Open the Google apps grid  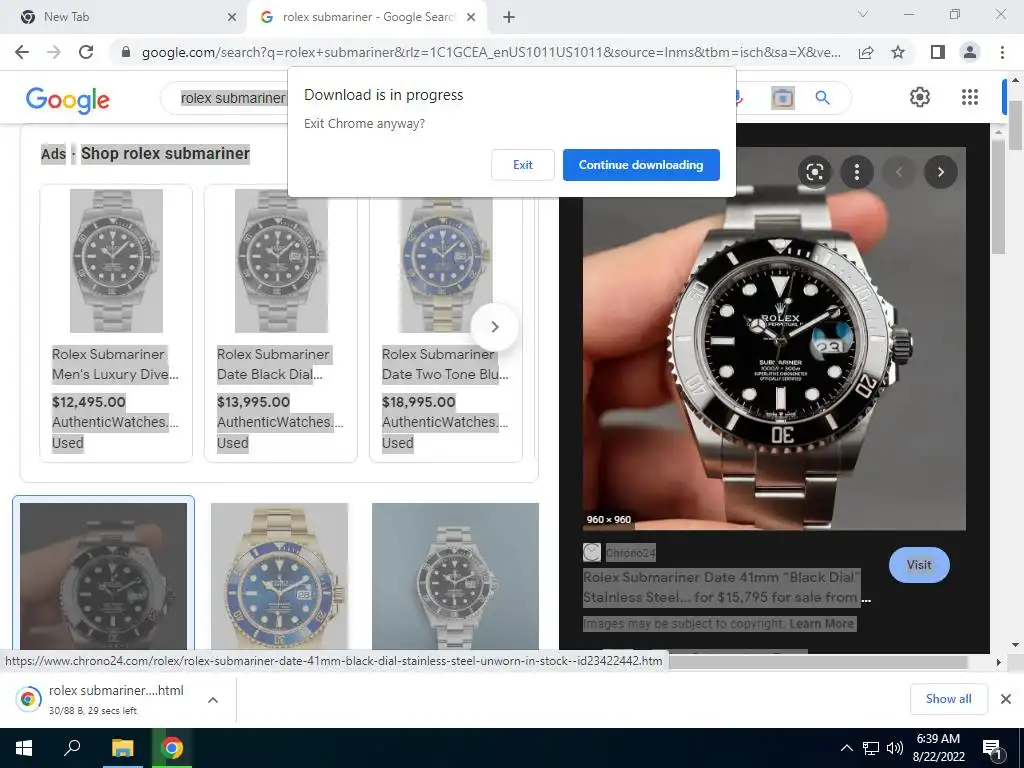(x=970, y=97)
